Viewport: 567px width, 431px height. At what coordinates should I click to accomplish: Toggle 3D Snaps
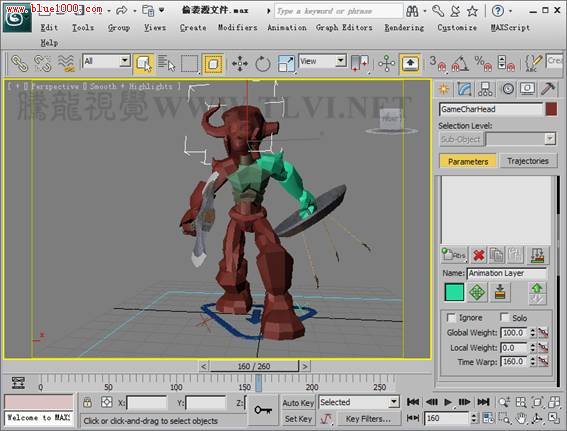pos(437,64)
